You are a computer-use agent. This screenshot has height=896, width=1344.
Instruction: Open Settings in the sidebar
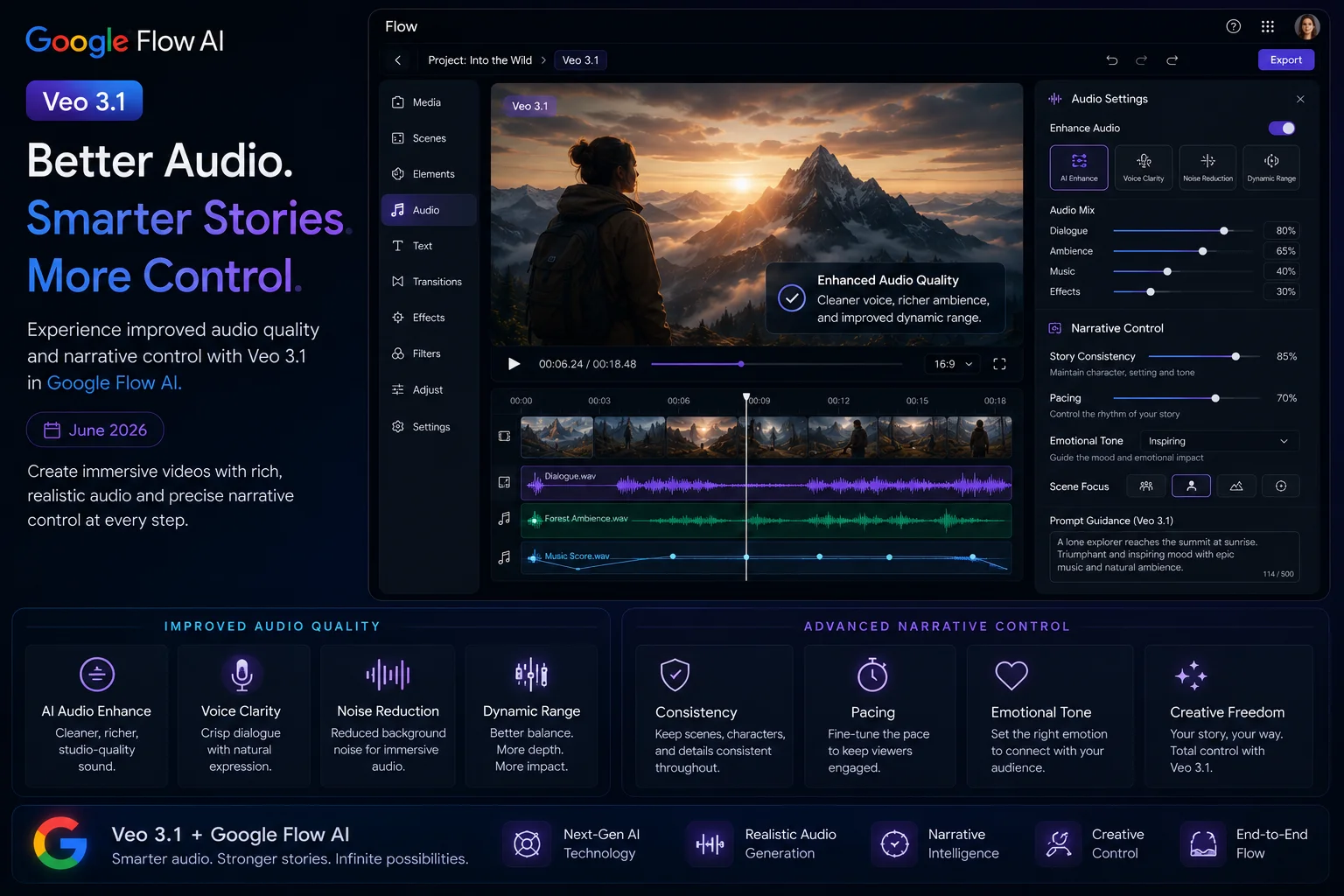pos(429,426)
